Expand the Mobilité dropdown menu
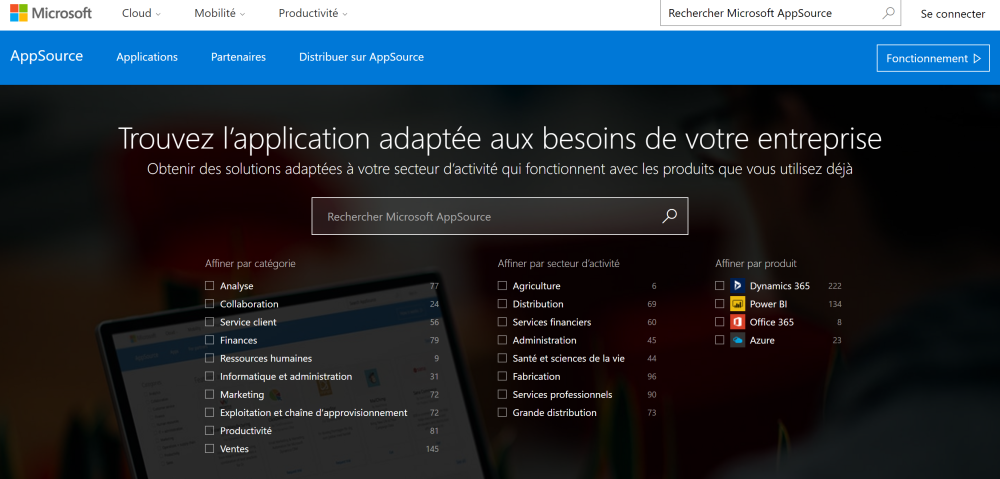The width and height of the screenshot is (1000, 479). [219, 13]
